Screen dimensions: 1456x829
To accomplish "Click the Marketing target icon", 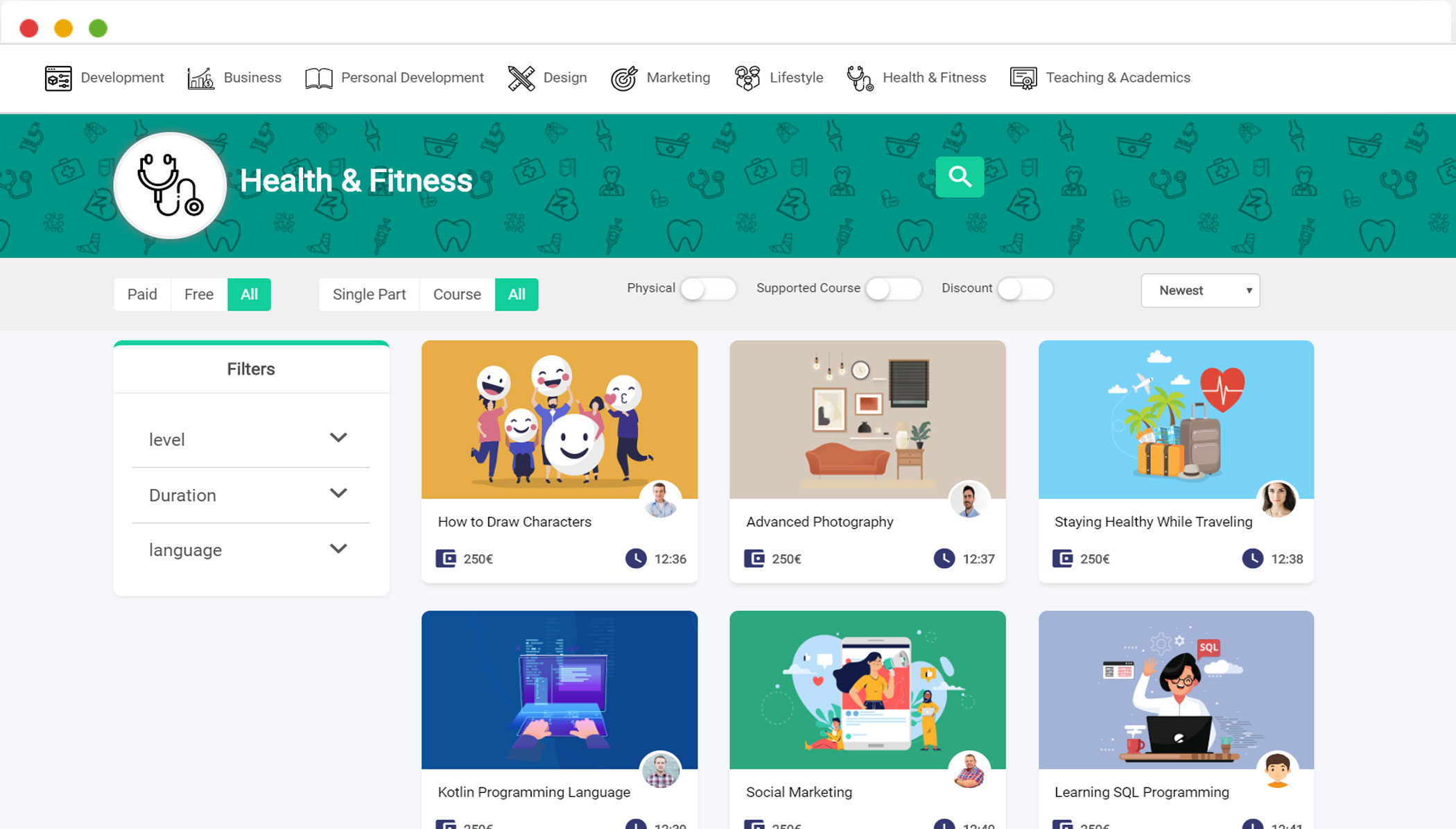I will [x=624, y=78].
